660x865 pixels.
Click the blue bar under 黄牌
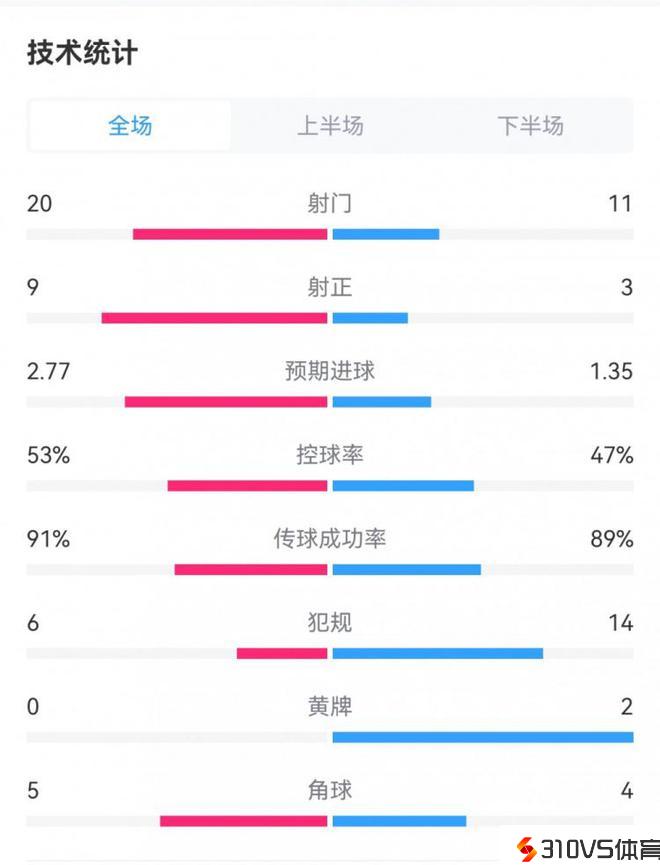(482, 737)
